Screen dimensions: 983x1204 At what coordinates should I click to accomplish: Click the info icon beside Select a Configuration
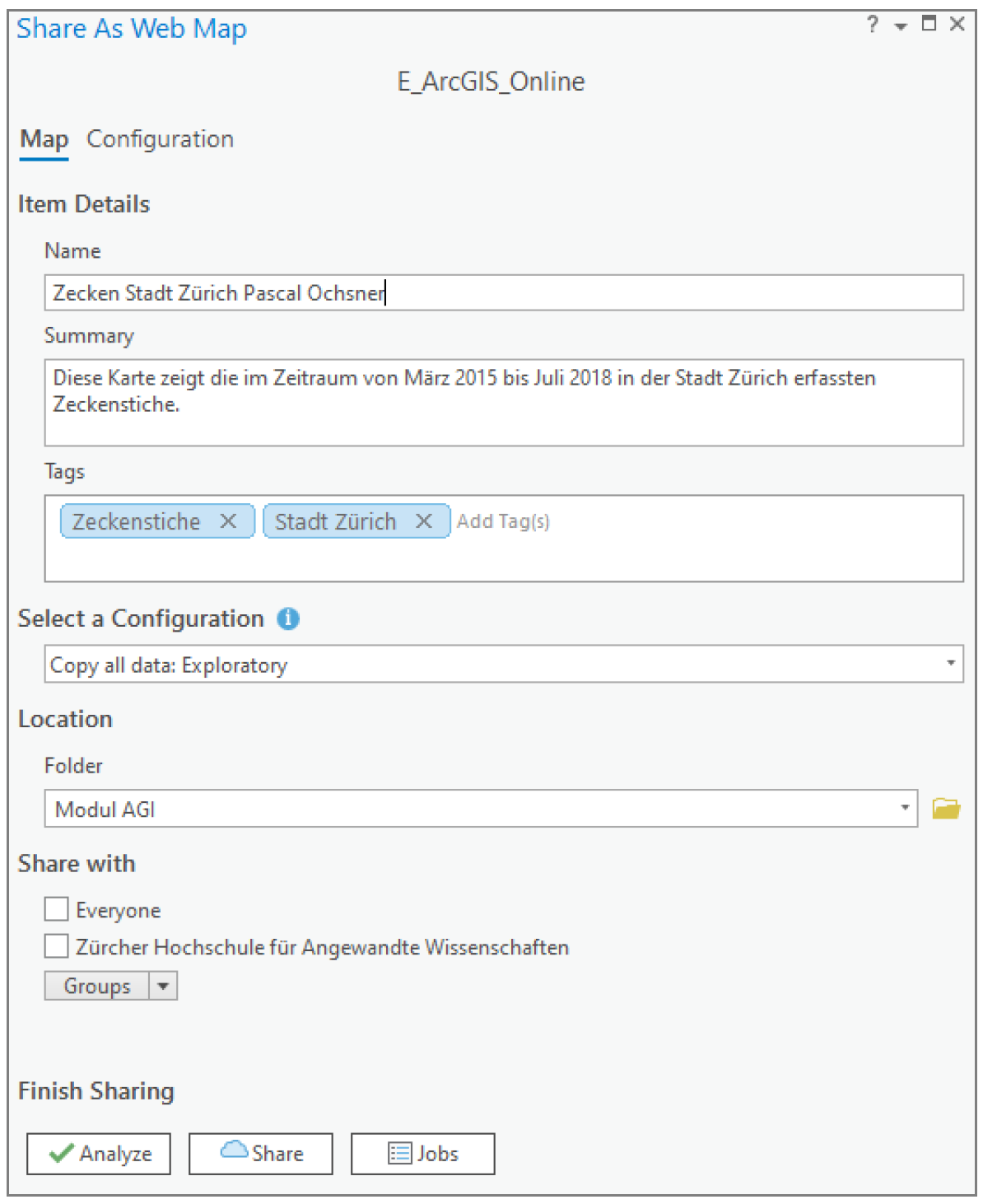coord(288,618)
